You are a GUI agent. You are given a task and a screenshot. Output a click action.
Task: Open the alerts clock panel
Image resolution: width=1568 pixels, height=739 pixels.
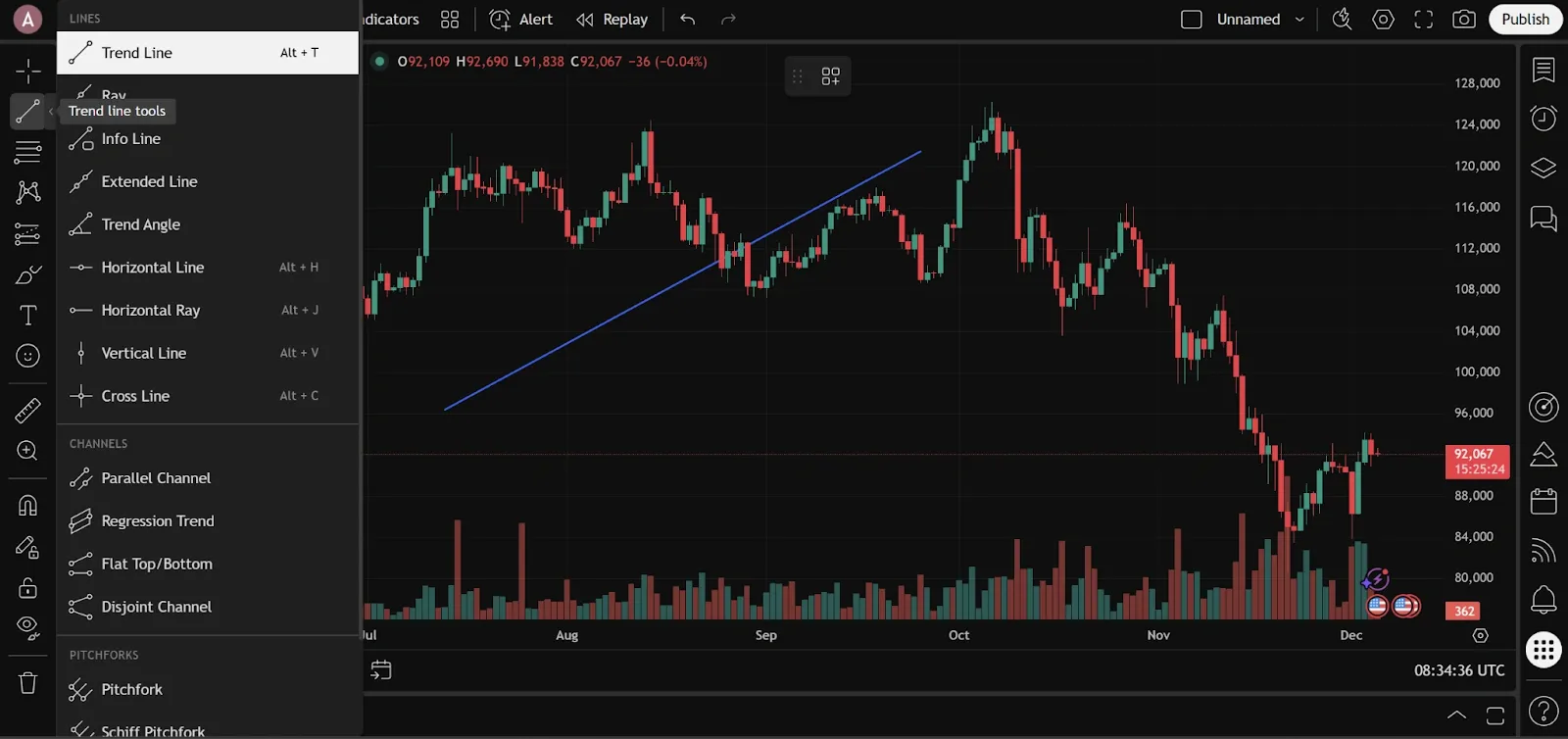[1543, 119]
